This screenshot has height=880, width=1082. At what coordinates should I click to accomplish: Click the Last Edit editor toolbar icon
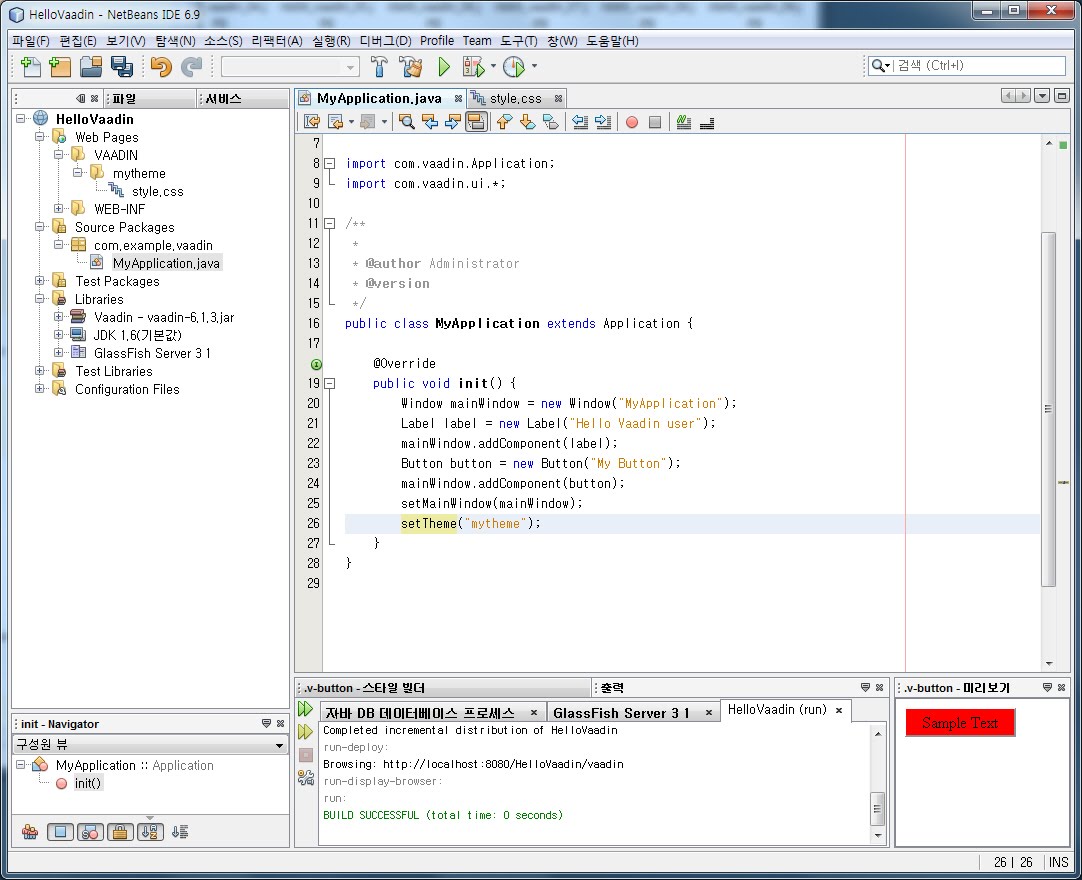pos(312,122)
